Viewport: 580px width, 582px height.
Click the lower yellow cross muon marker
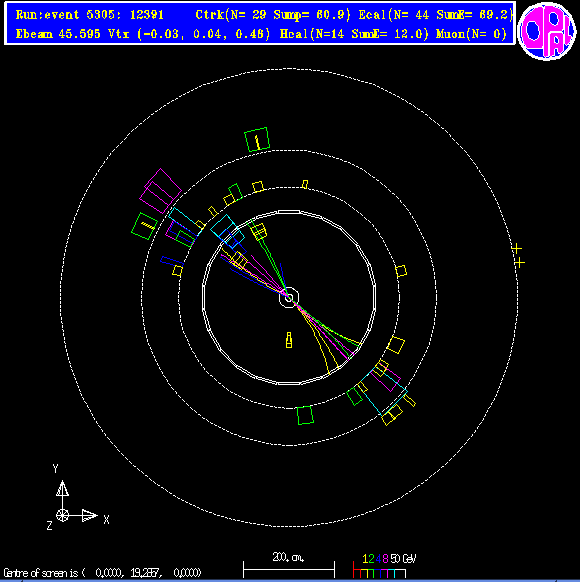click(520, 262)
